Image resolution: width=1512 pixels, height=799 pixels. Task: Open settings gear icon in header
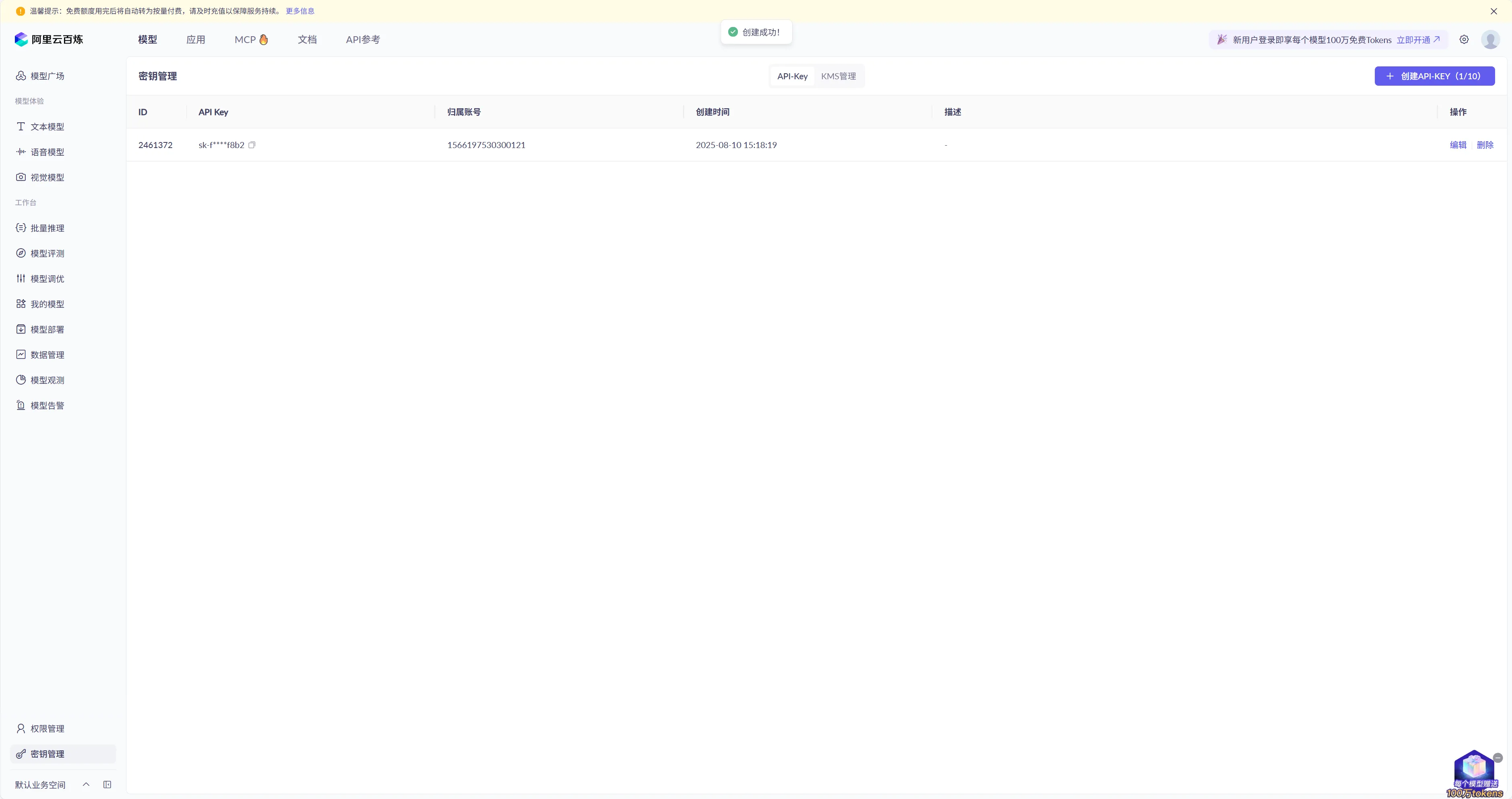[x=1464, y=40]
